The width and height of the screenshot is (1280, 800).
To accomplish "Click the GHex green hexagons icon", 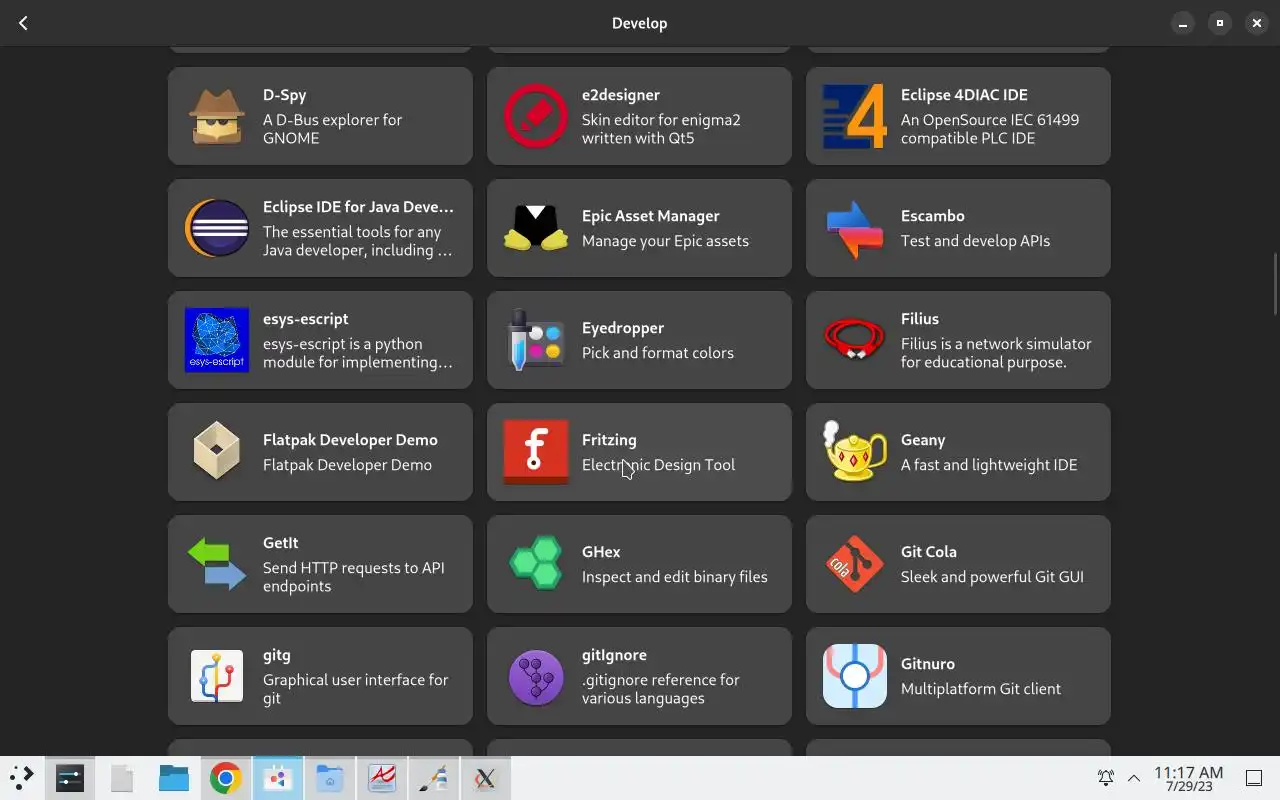I will click(536, 564).
